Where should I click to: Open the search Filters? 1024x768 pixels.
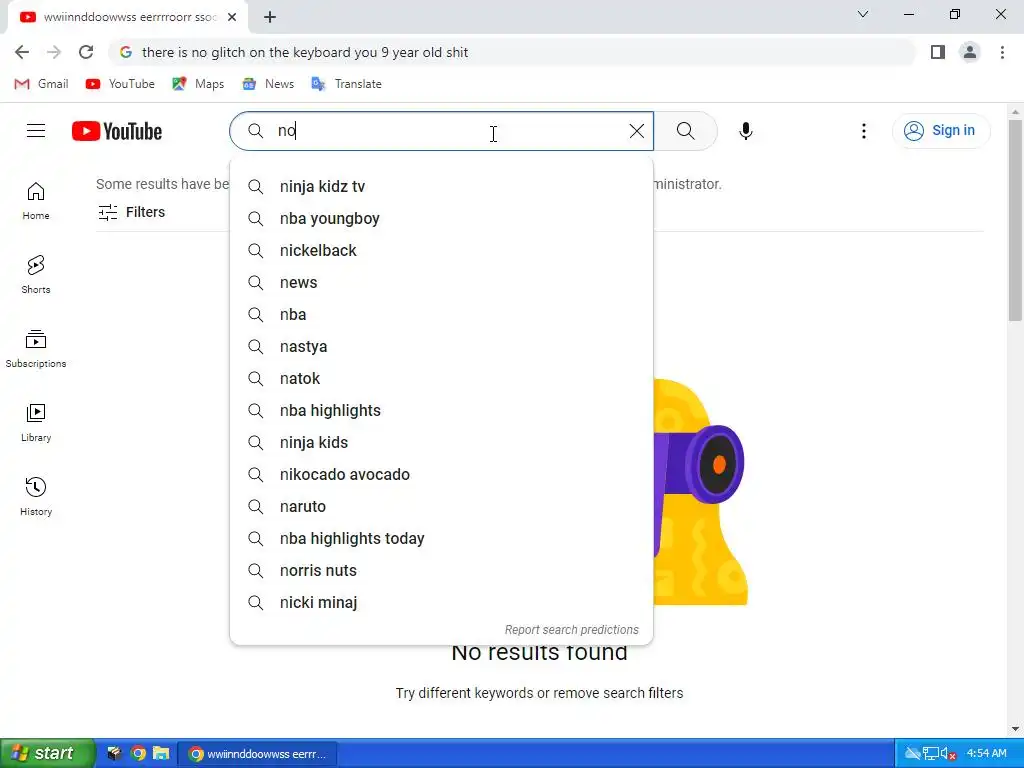click(x=131, y=212)
